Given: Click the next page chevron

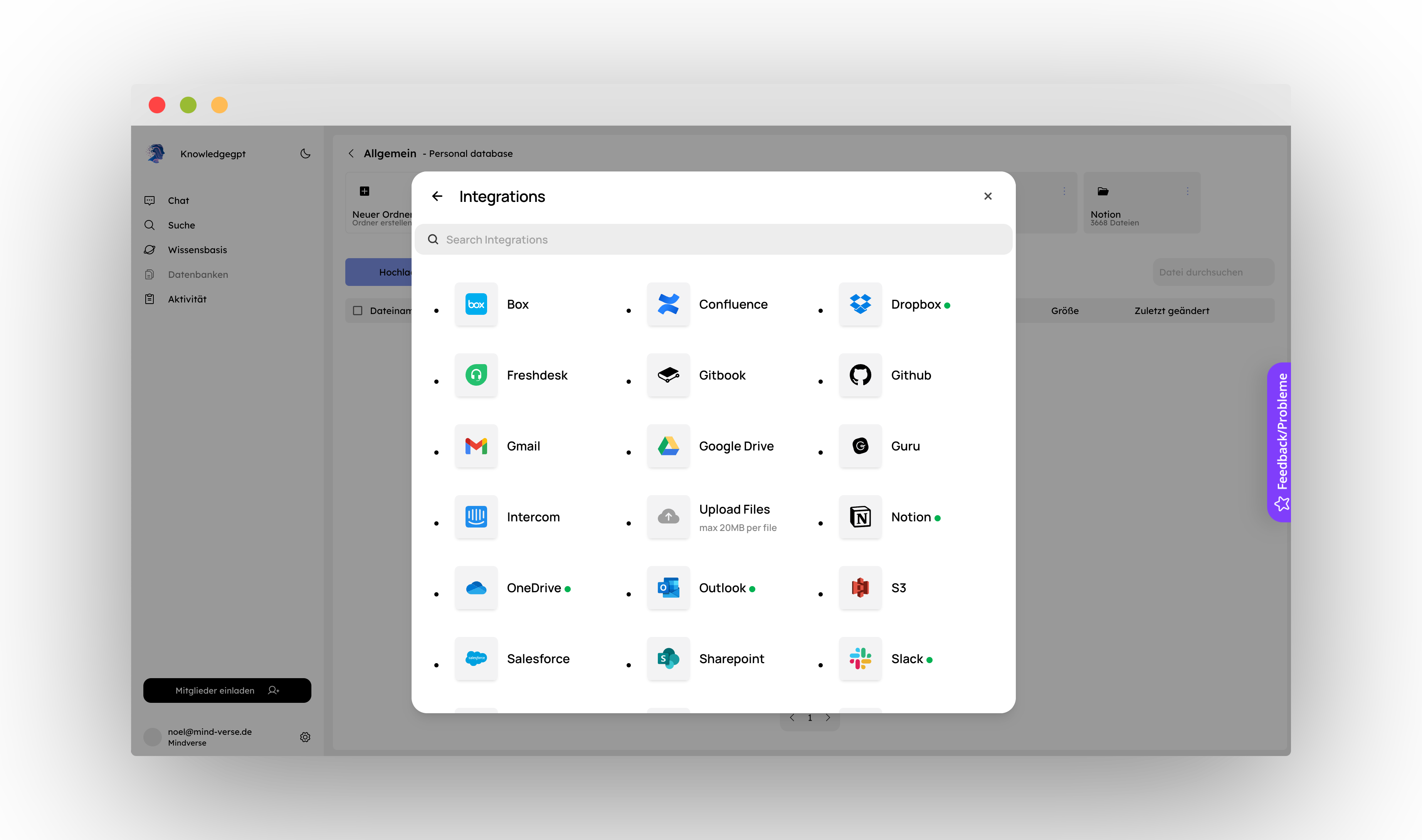Looking at the screenshot, I should (828, 718).
